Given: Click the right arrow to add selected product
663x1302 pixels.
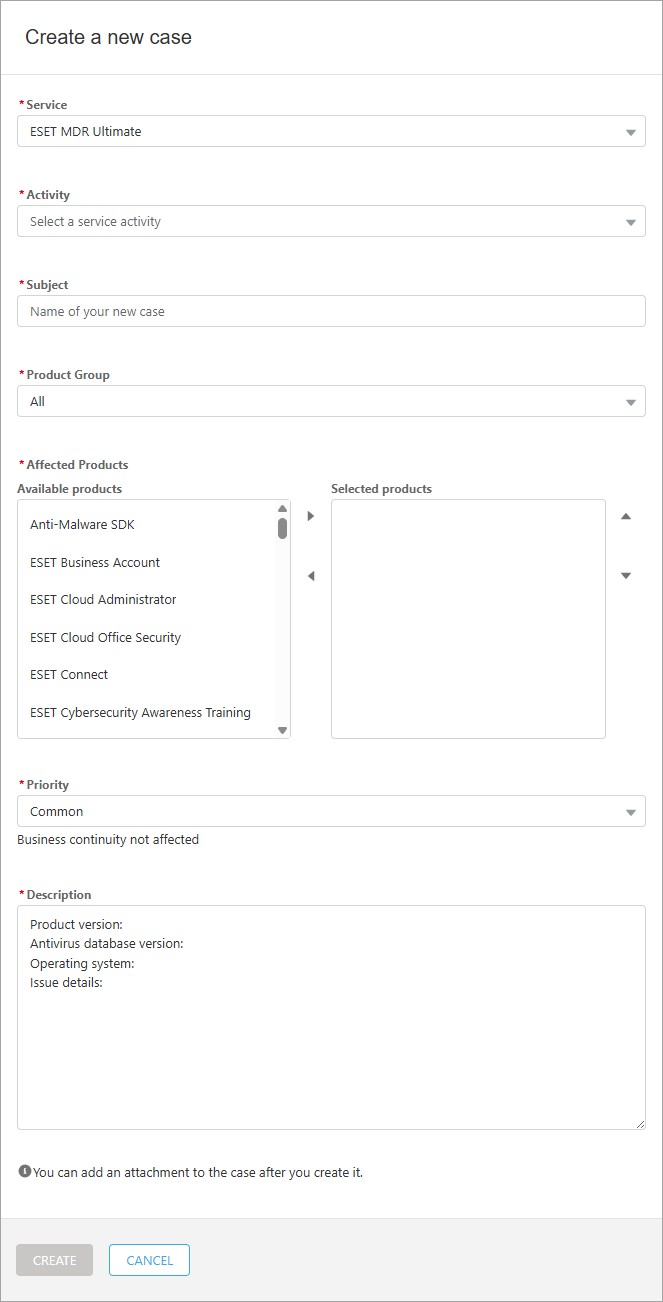Looking at the screenshot, I should [310, 516].
